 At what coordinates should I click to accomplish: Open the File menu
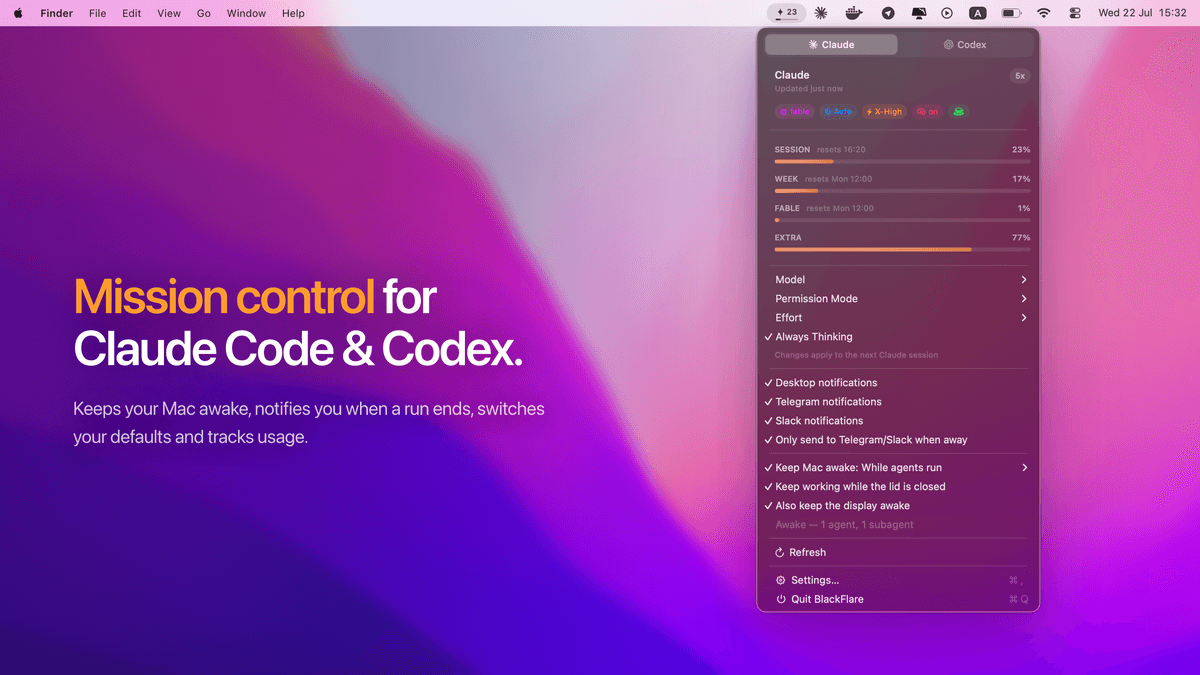pos(97,13)
